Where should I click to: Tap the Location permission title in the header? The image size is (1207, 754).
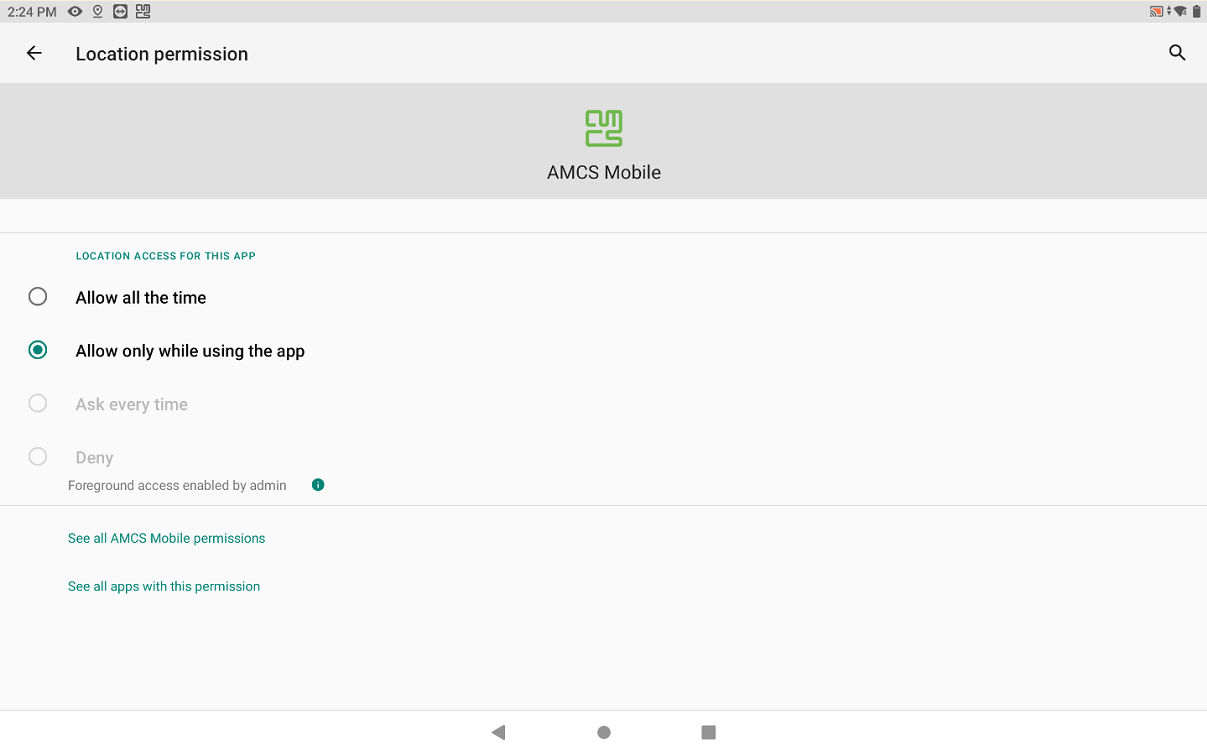[x=161, y=54]
